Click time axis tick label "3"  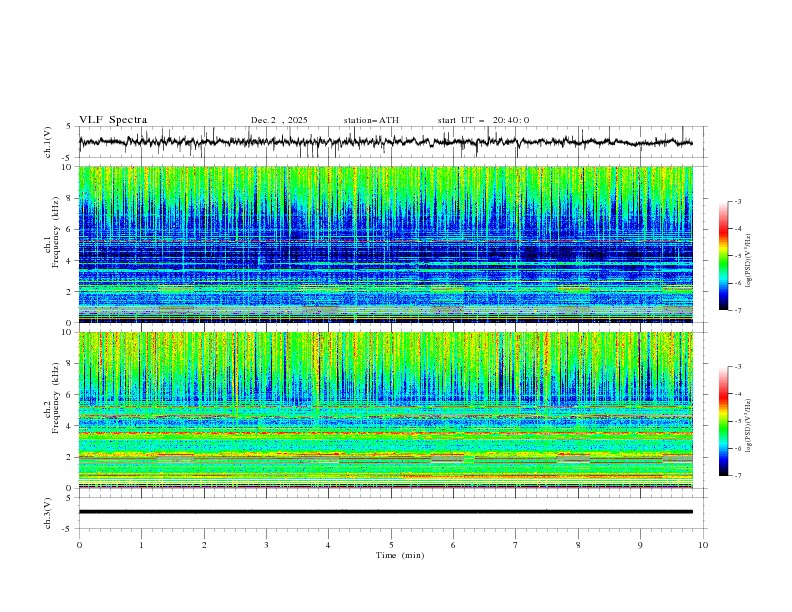pyautogui.click(x=266, y=545)
